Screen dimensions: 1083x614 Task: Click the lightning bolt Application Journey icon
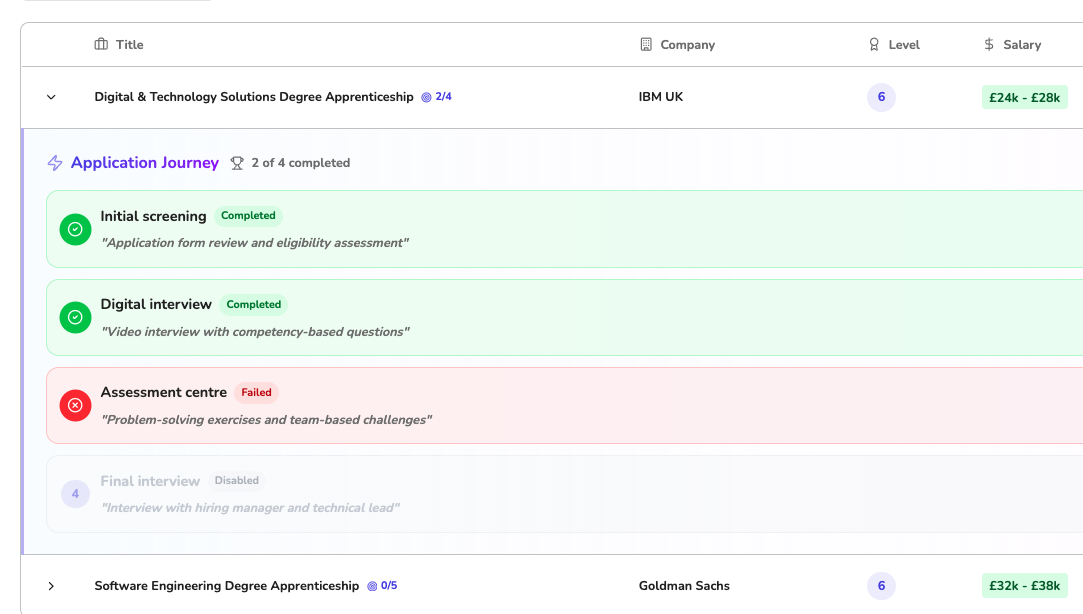coord(55,163)
